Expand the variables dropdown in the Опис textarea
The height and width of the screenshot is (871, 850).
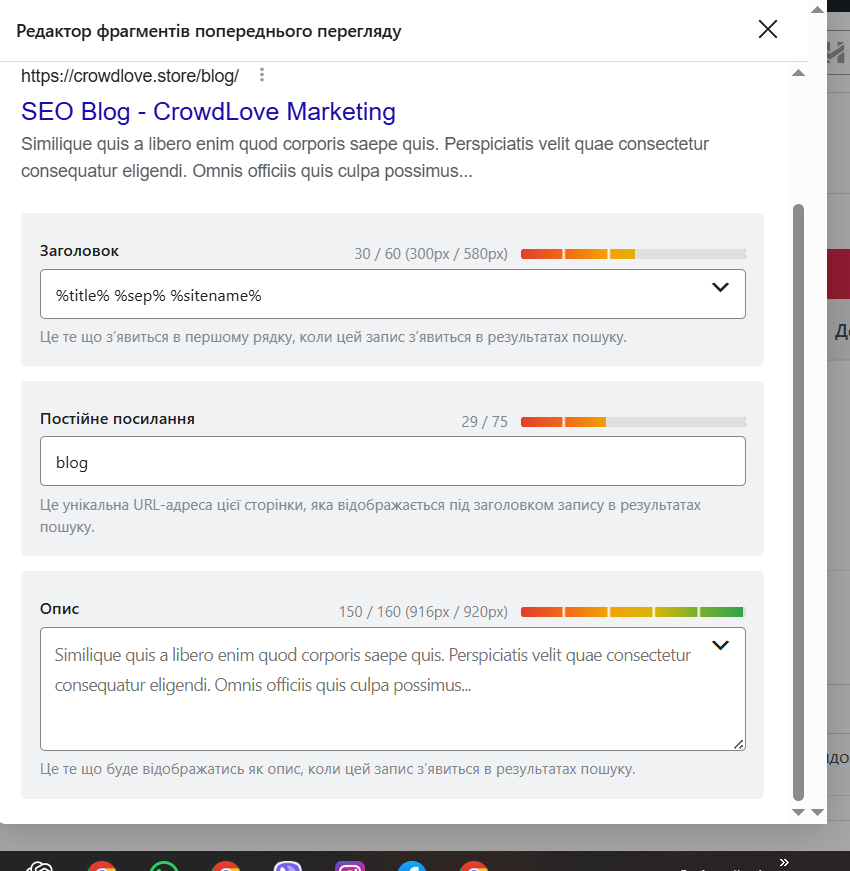(720, 645)
